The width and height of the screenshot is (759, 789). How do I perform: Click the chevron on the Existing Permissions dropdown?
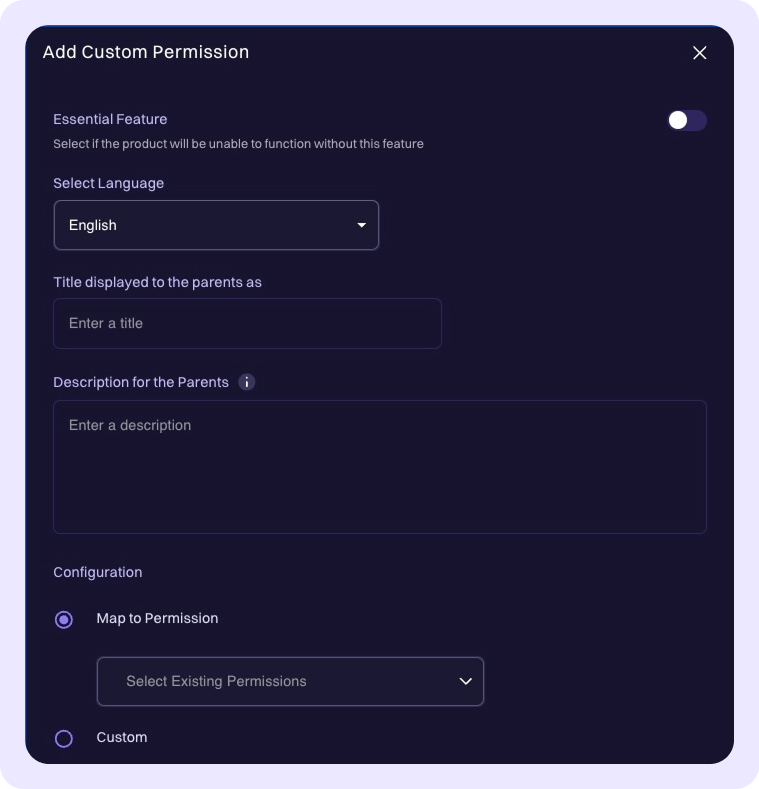[465, 681]
